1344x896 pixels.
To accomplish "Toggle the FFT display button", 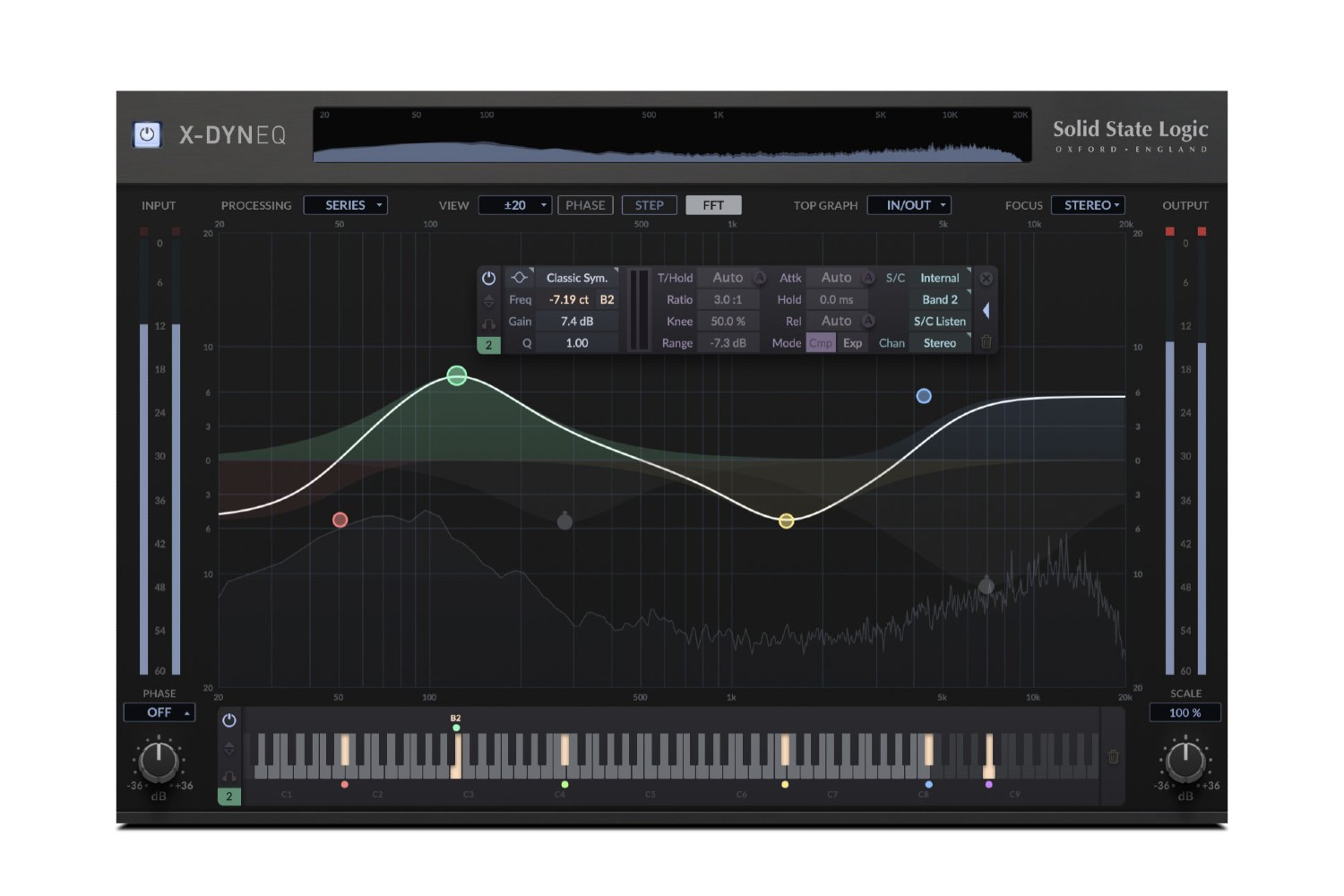I will point(713,204).
